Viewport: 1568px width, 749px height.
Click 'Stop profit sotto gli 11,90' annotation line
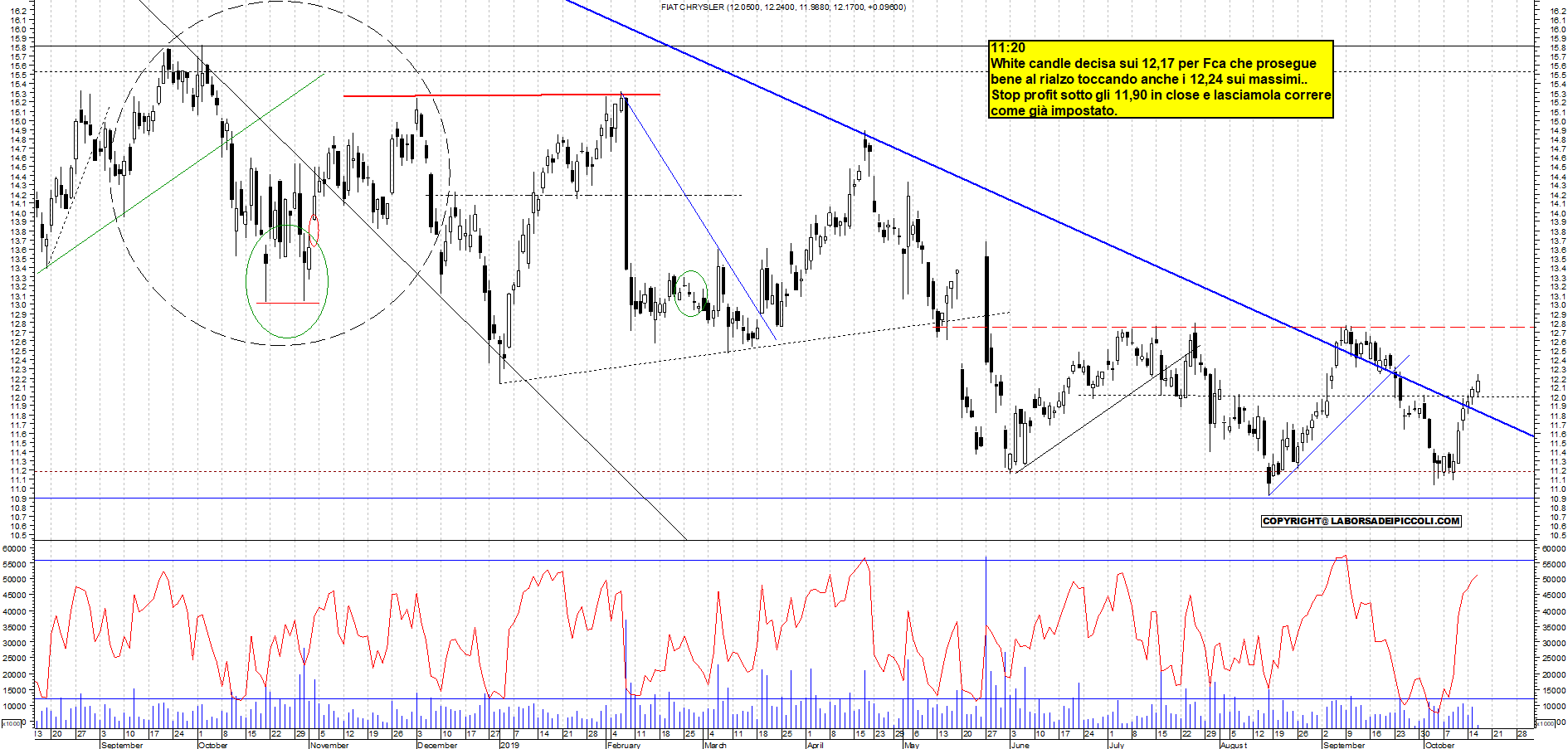point(1161,95)
